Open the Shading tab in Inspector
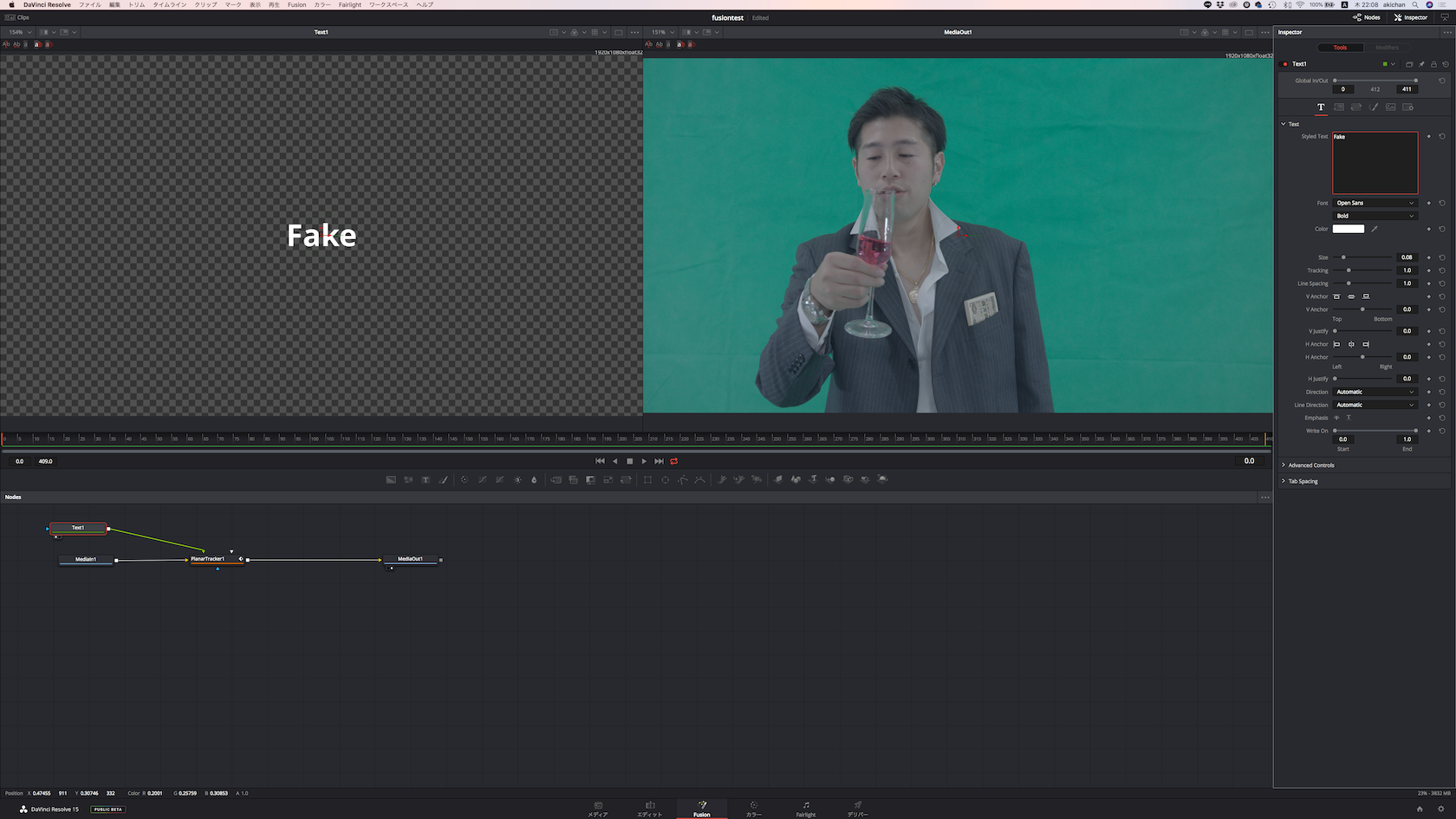 click(1374, 107)
